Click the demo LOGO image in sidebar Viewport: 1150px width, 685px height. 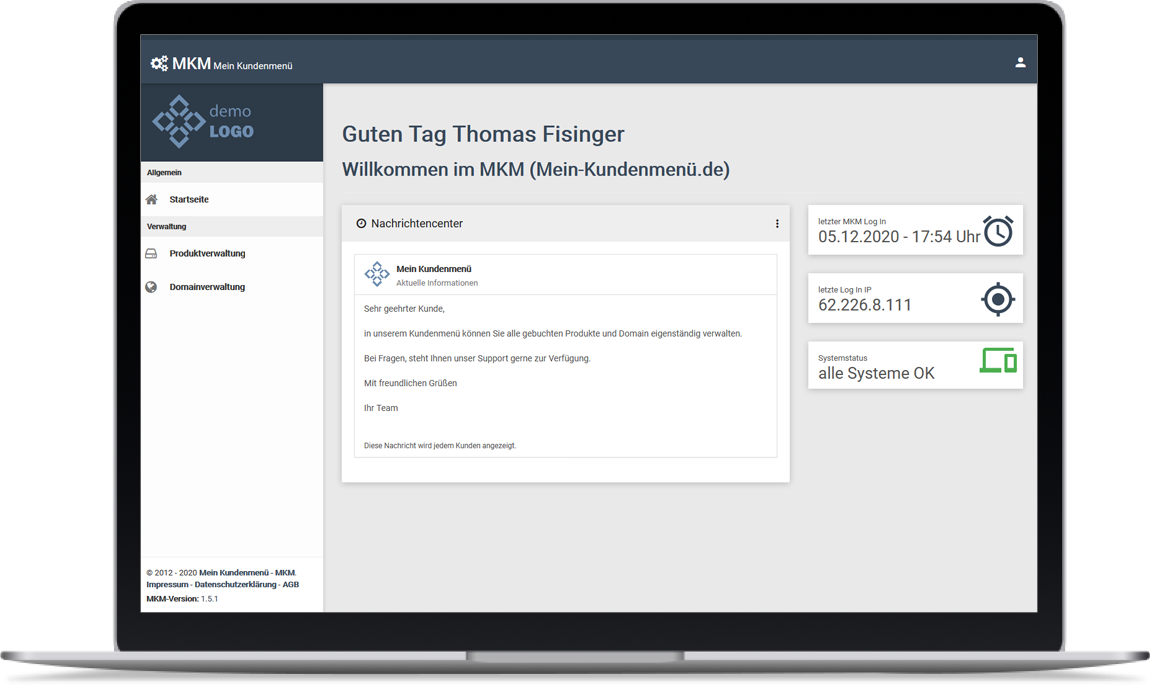[x=203, y=122]
